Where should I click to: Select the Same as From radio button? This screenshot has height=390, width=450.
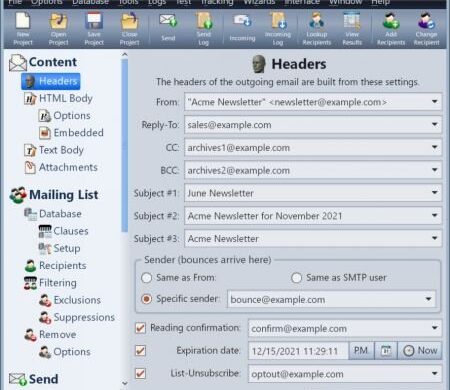coord(146,278)
